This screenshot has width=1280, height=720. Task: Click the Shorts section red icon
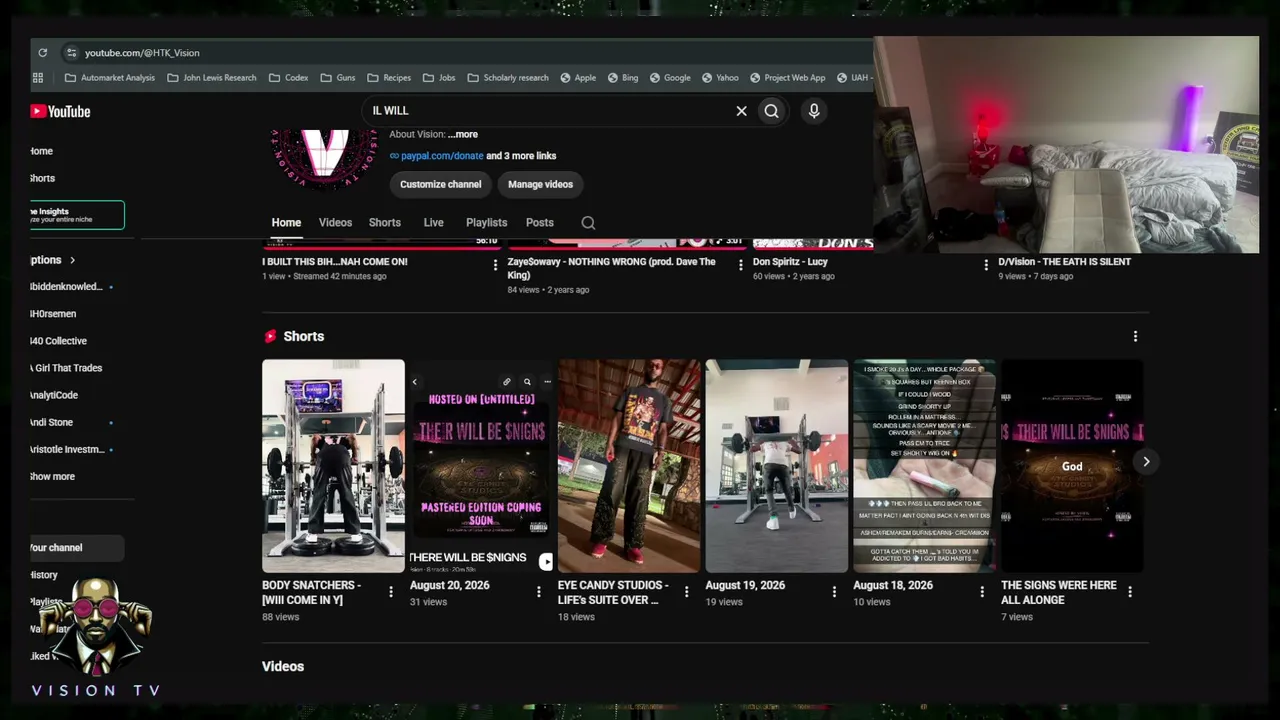pos(269,337)
